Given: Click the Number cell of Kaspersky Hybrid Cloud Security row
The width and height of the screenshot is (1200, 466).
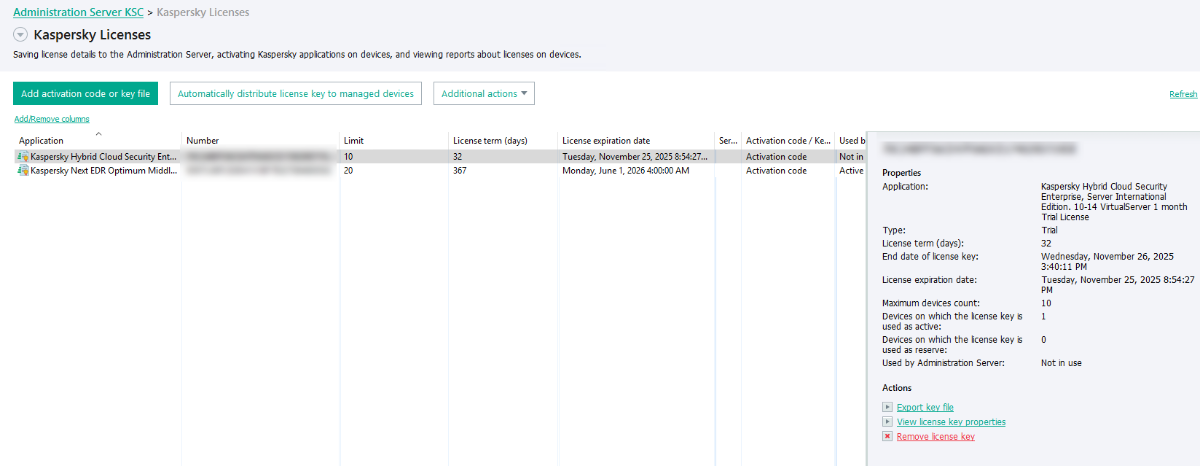Looking at the screenshot, I should pyautogui.click(x=258, y=157).
